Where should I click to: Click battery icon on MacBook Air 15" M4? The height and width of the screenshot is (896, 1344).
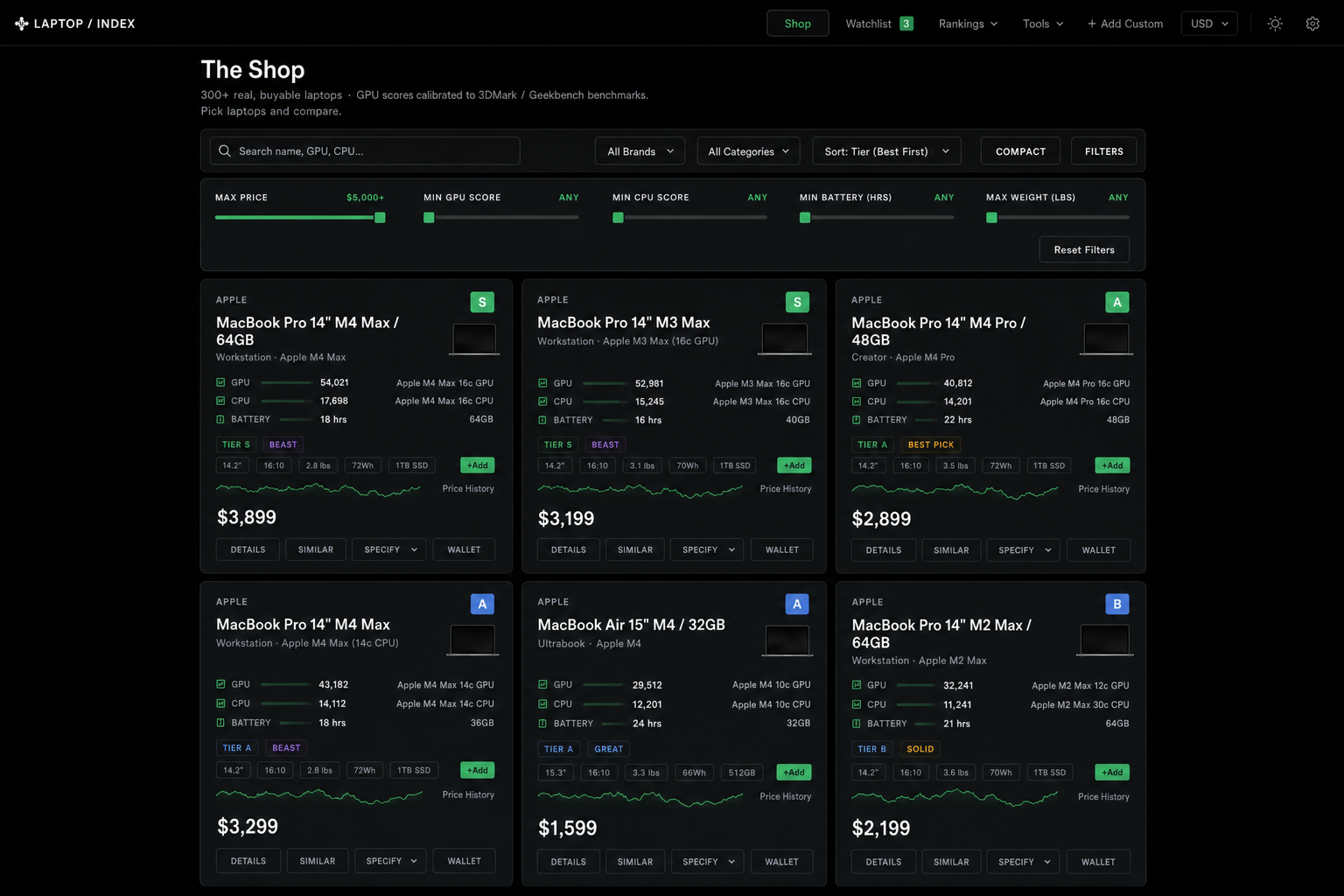pos(542,724)
